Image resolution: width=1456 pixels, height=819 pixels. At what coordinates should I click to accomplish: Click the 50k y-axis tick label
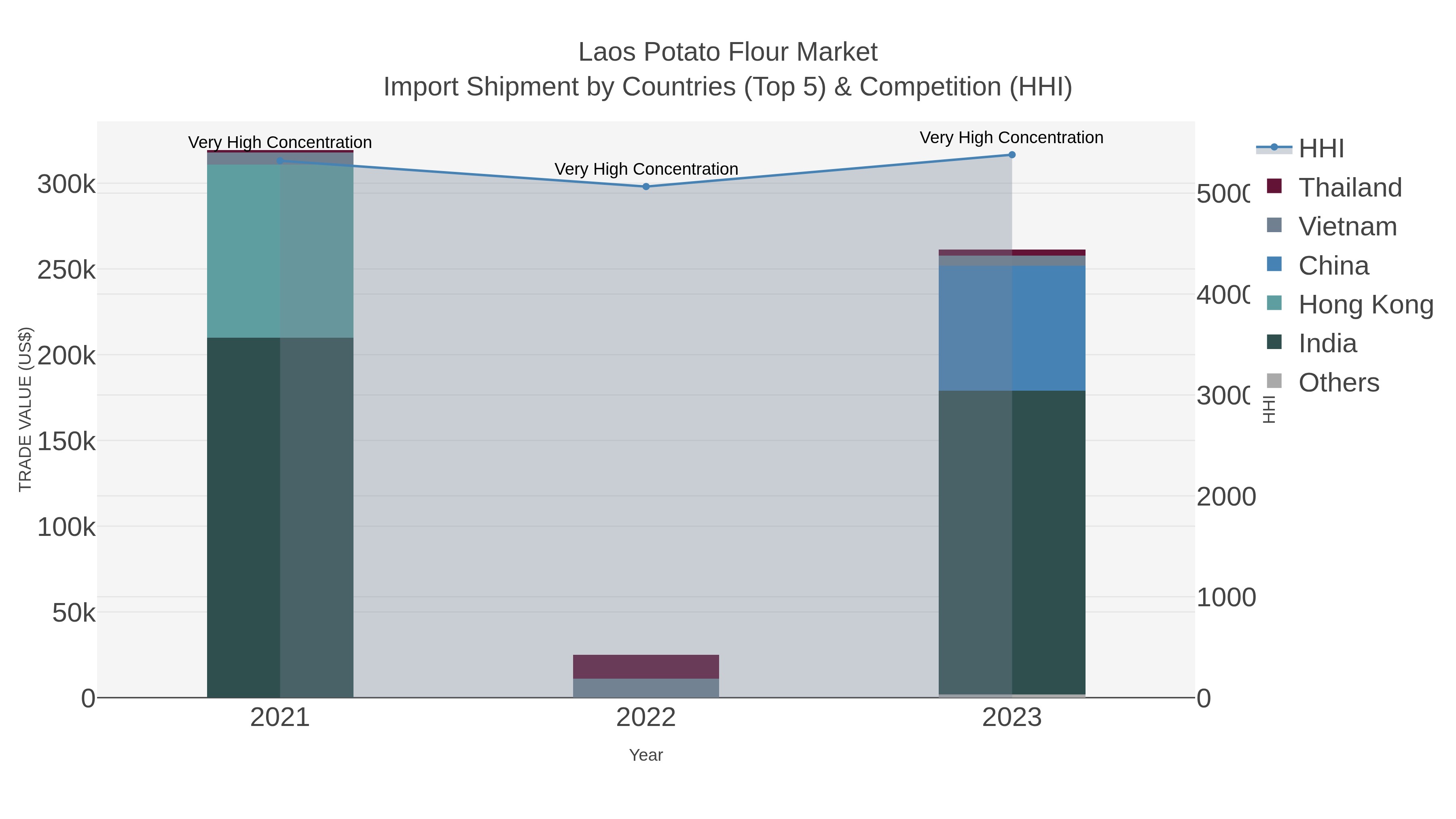pos(74,613)
